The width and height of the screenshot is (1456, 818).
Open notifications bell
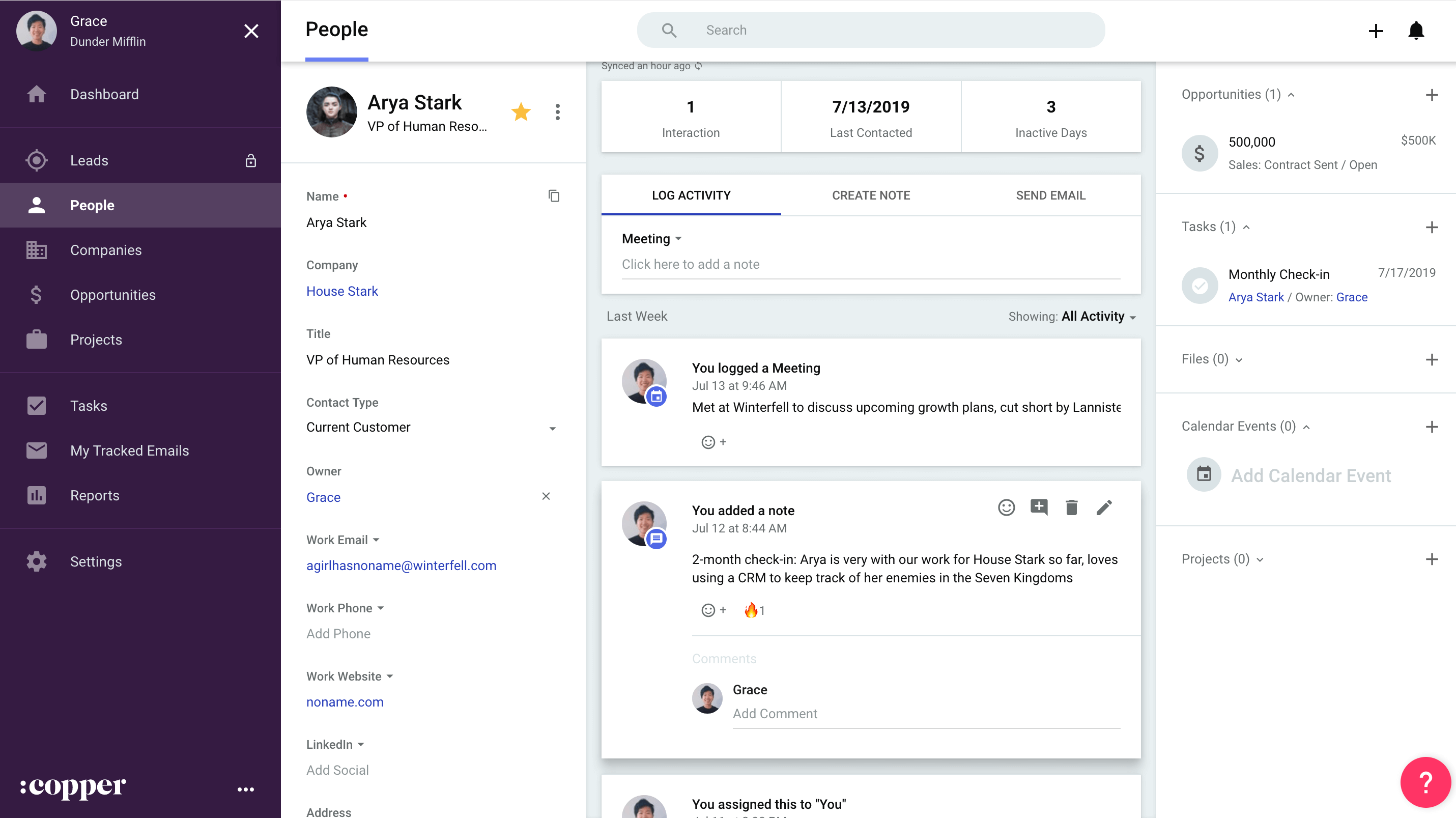click(x=1416, y=31)
